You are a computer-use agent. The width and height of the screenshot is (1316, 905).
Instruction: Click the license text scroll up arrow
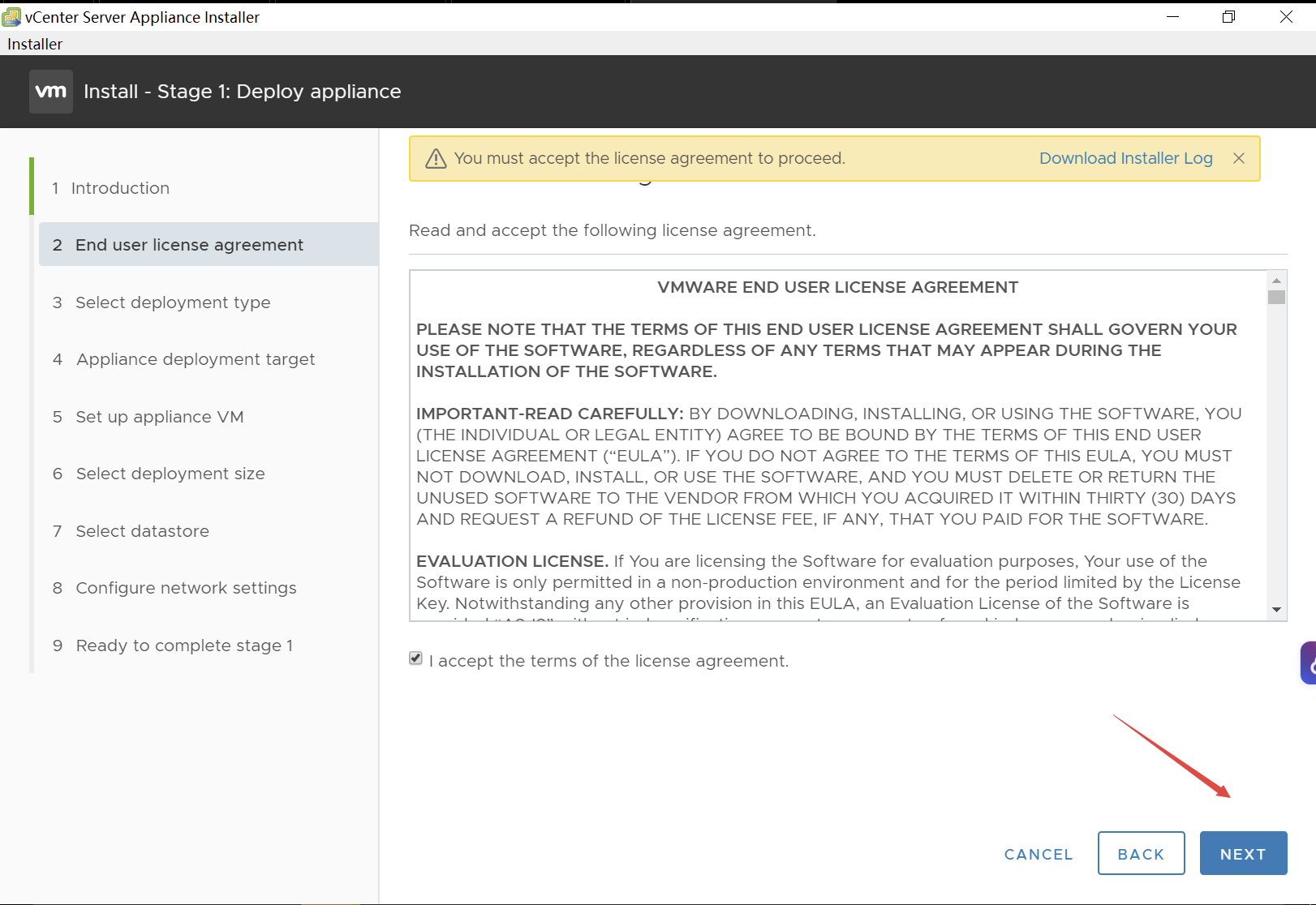pyautogui.click(x=1276, y=281)
